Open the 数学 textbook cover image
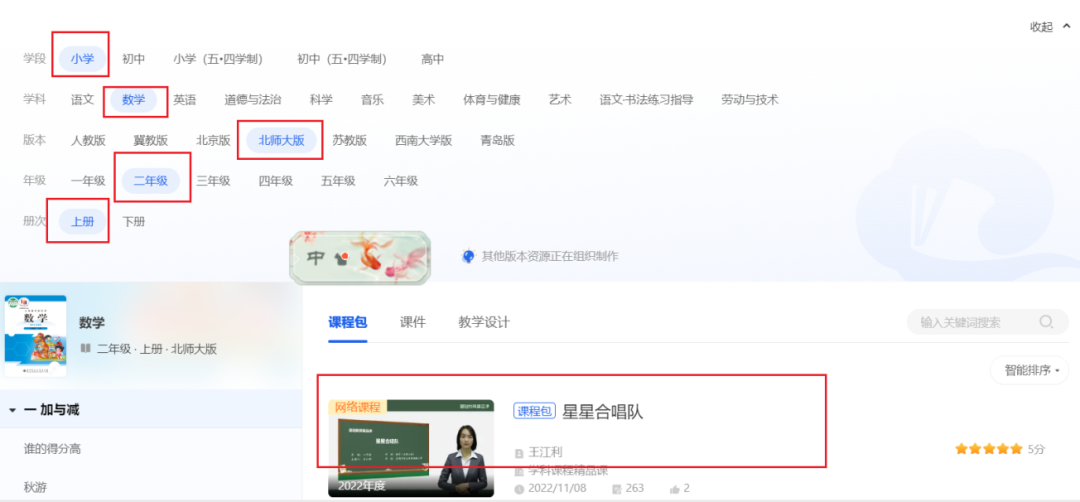The height and width of the screenshot is (502, 1080). click(x=35, y=335)
